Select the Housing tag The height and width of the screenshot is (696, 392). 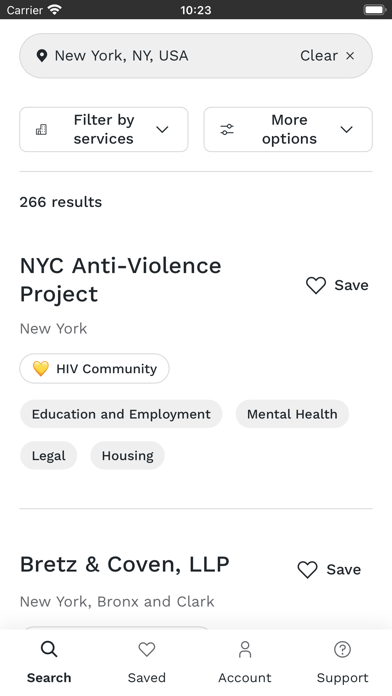(127, 455)
